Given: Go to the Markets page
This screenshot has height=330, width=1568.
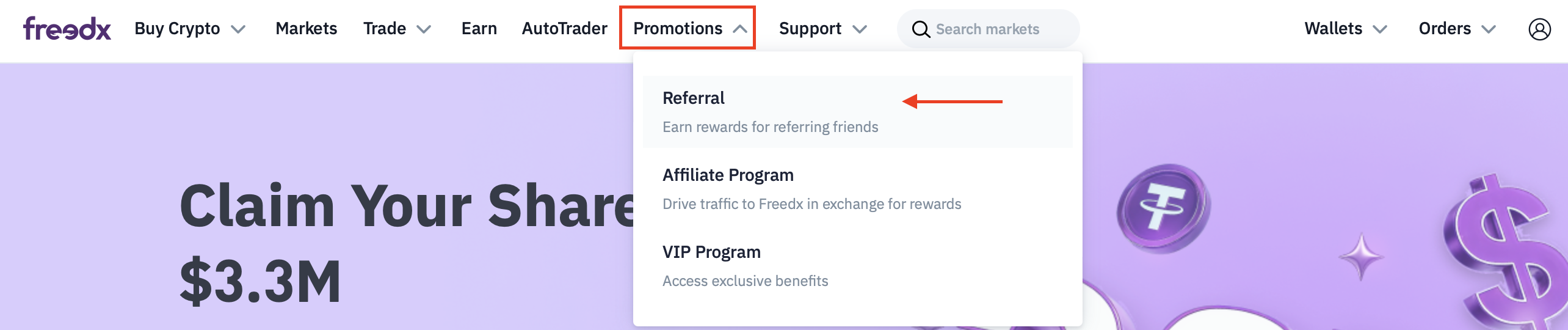Looking at the screenshot, I should [307, 29].
